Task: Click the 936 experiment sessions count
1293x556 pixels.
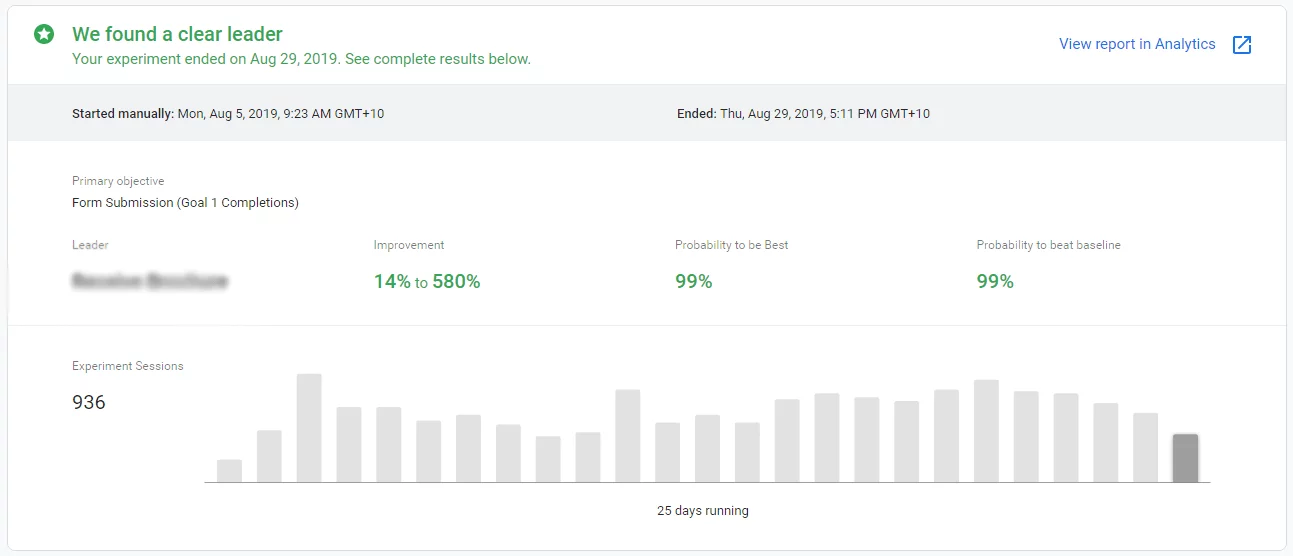Action: (x=89, y=403)
